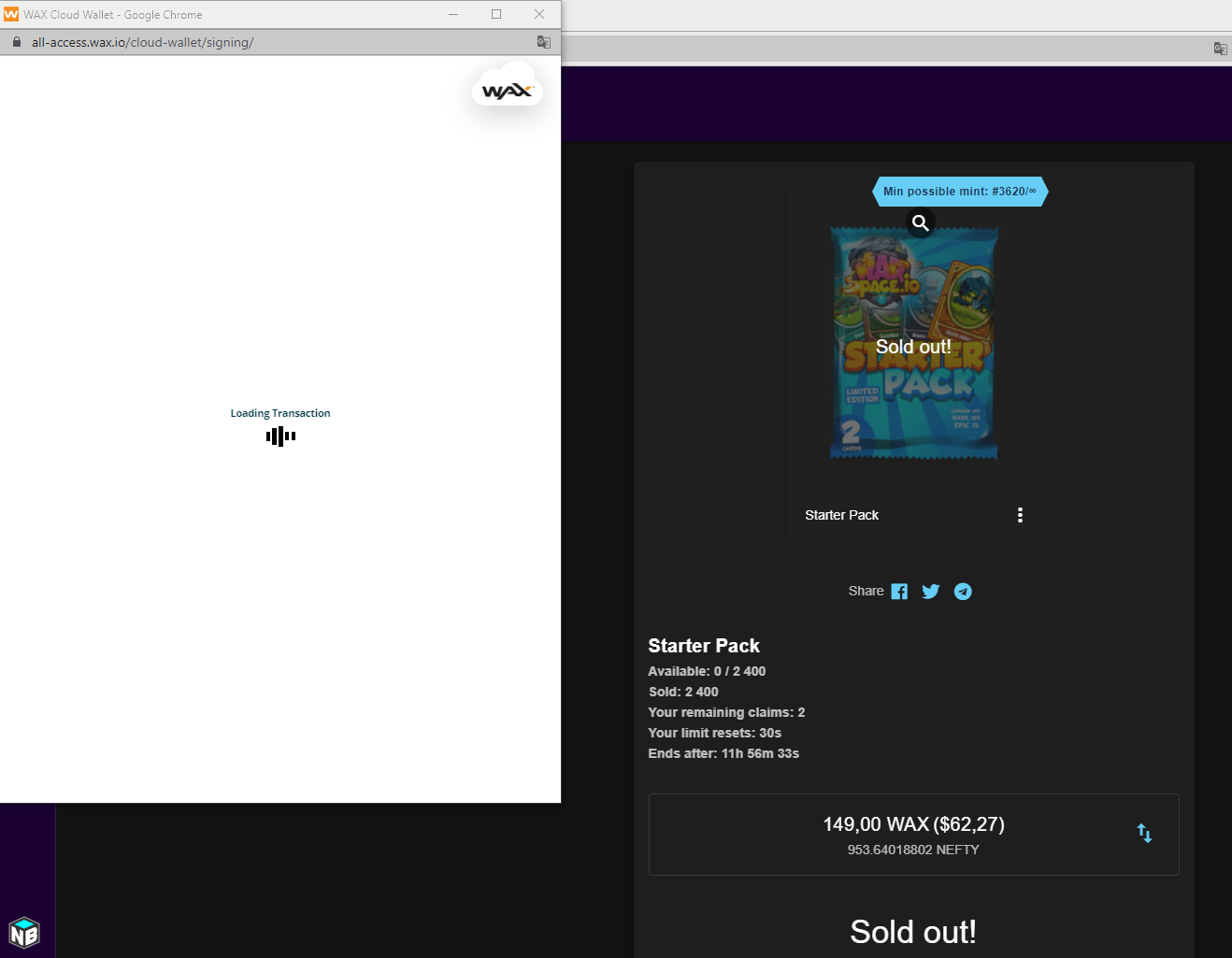This screenshot has height=958, width=1232.
Task: Click 'Available: 0 / 2 400' text
Action: tap(707, 671)
